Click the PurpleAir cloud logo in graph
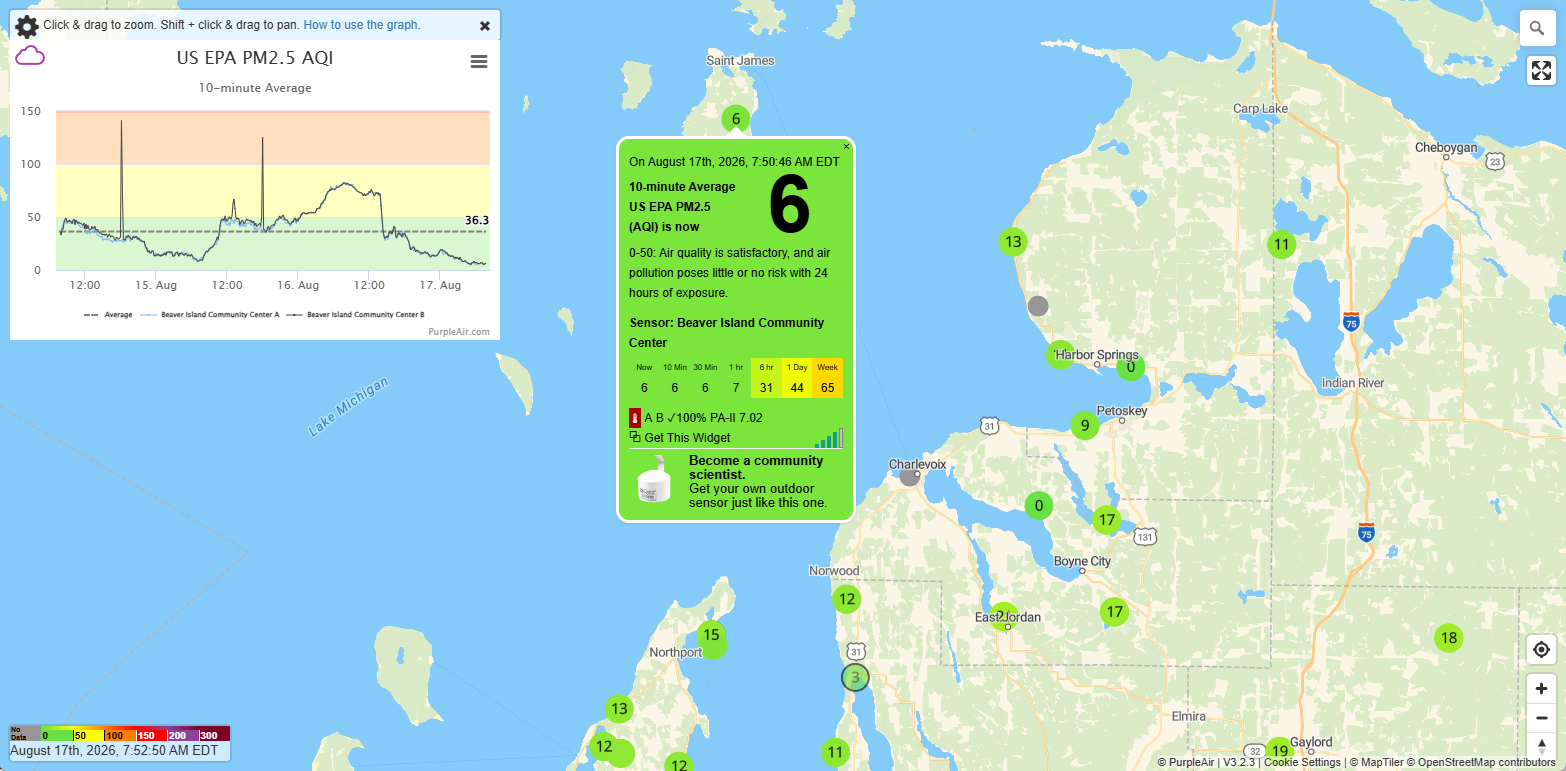The height and width of the screenshot is (771, 1566). (30, 56)
